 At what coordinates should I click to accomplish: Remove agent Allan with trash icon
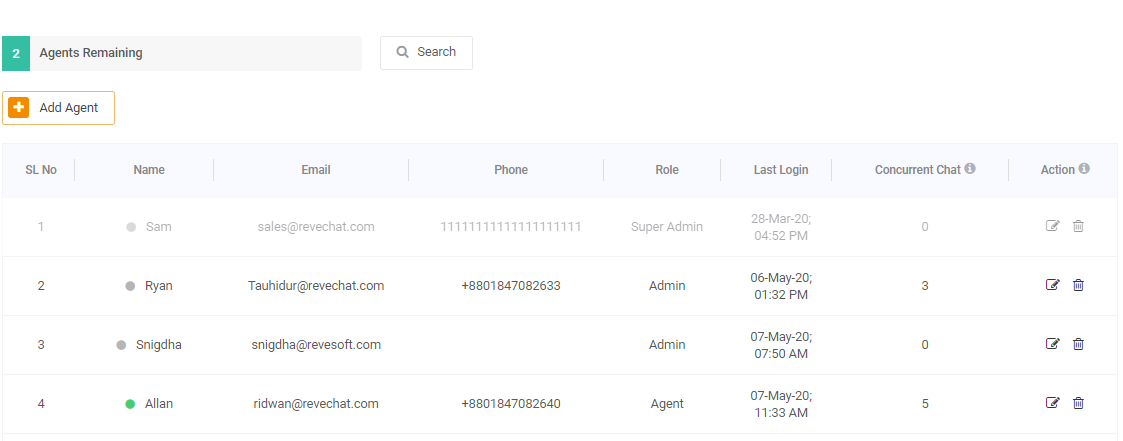point(1078,403)
